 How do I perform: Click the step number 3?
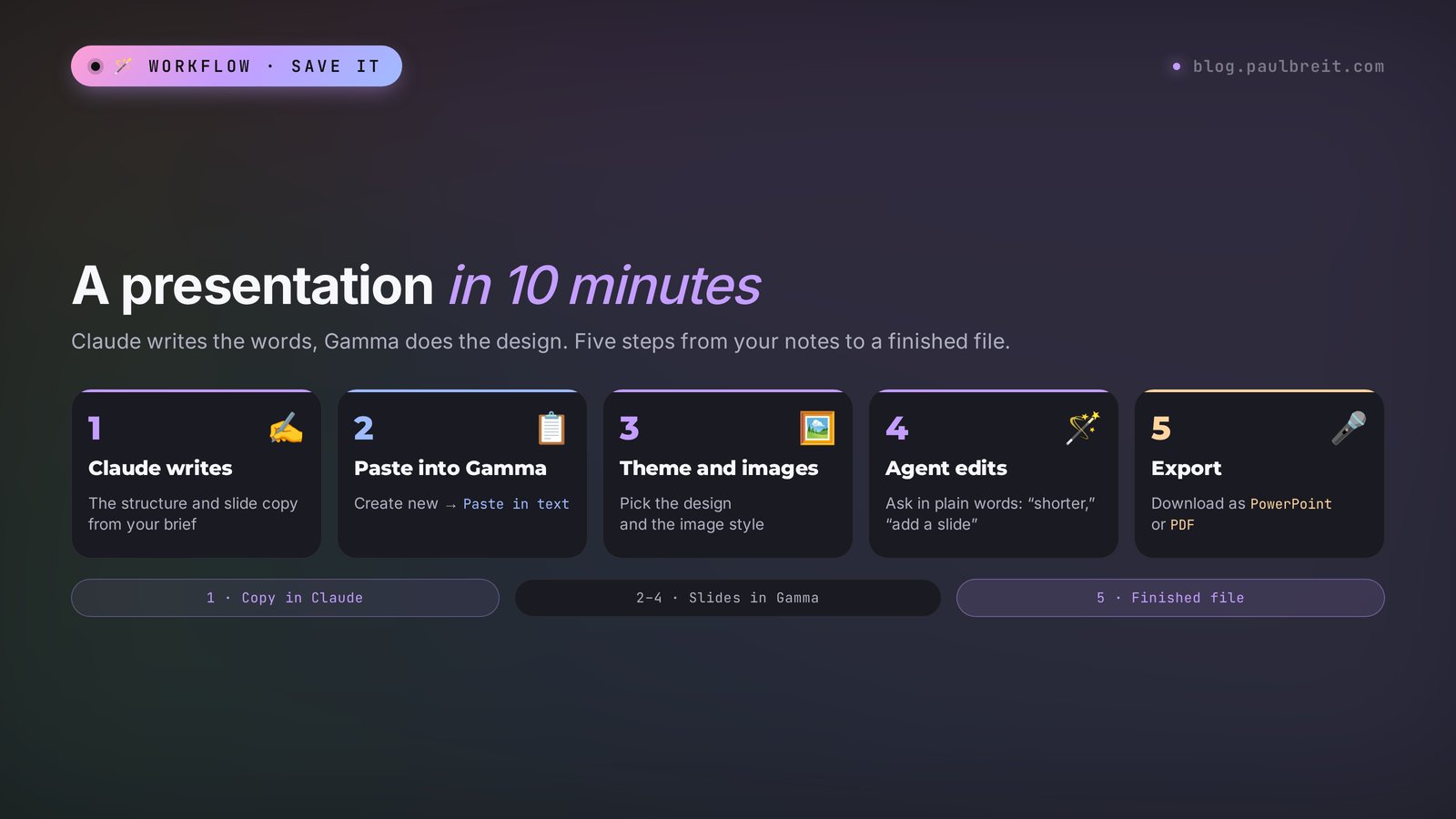tap(630, 428)
